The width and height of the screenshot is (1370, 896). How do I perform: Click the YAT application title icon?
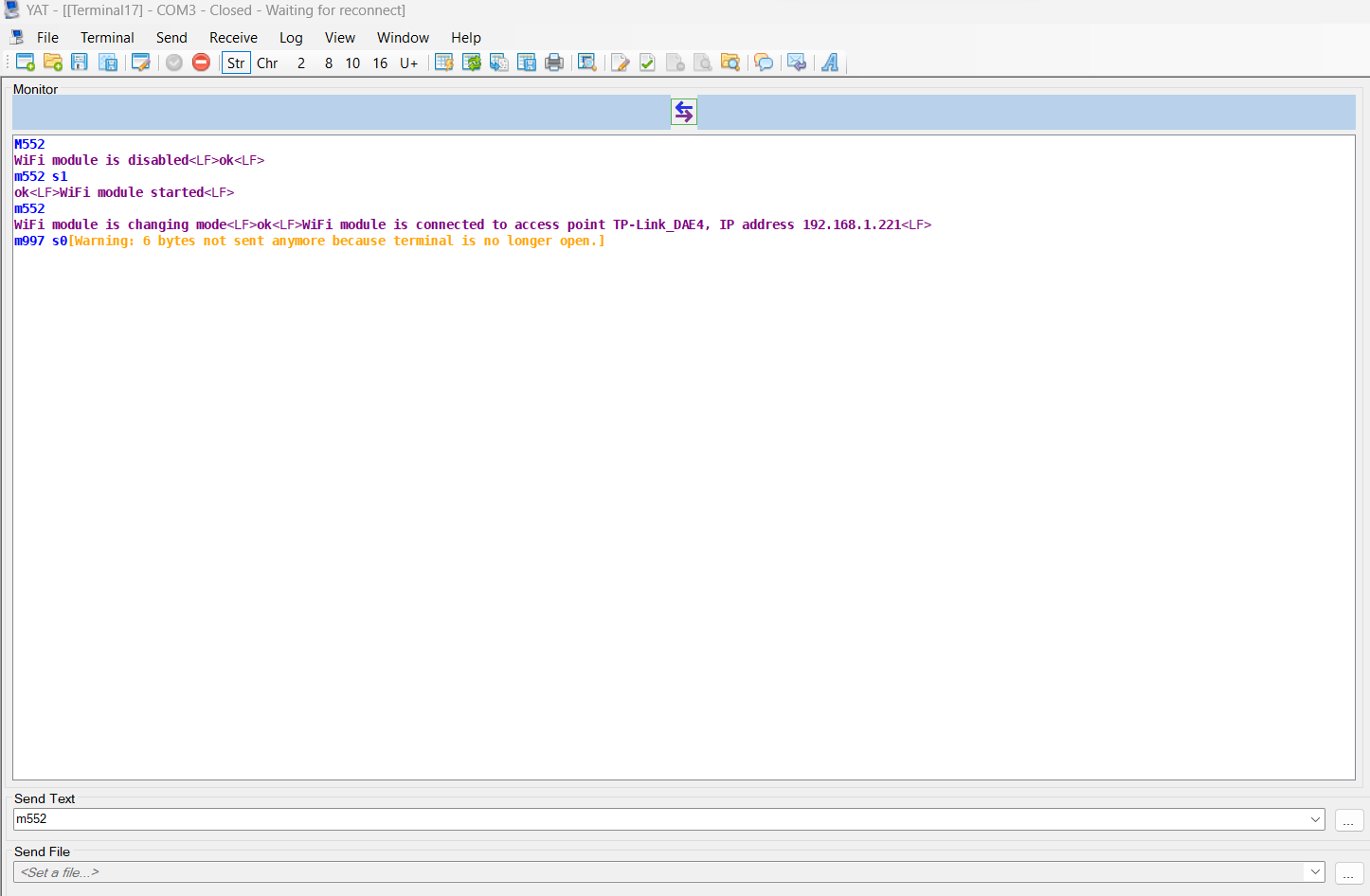(11, 9)
